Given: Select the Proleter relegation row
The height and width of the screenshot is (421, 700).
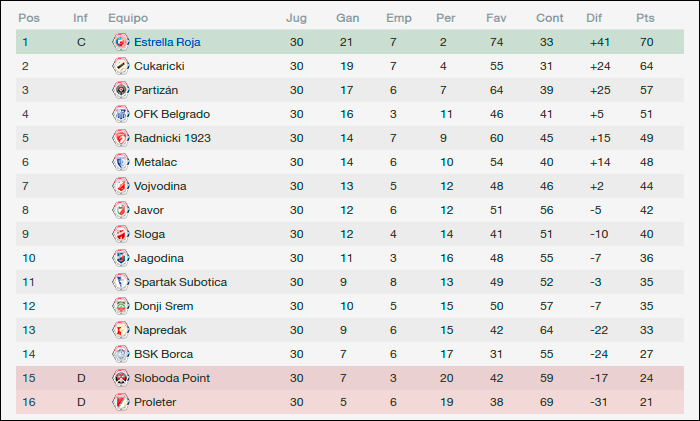Looking at the screenshot, I should (350, 402).
